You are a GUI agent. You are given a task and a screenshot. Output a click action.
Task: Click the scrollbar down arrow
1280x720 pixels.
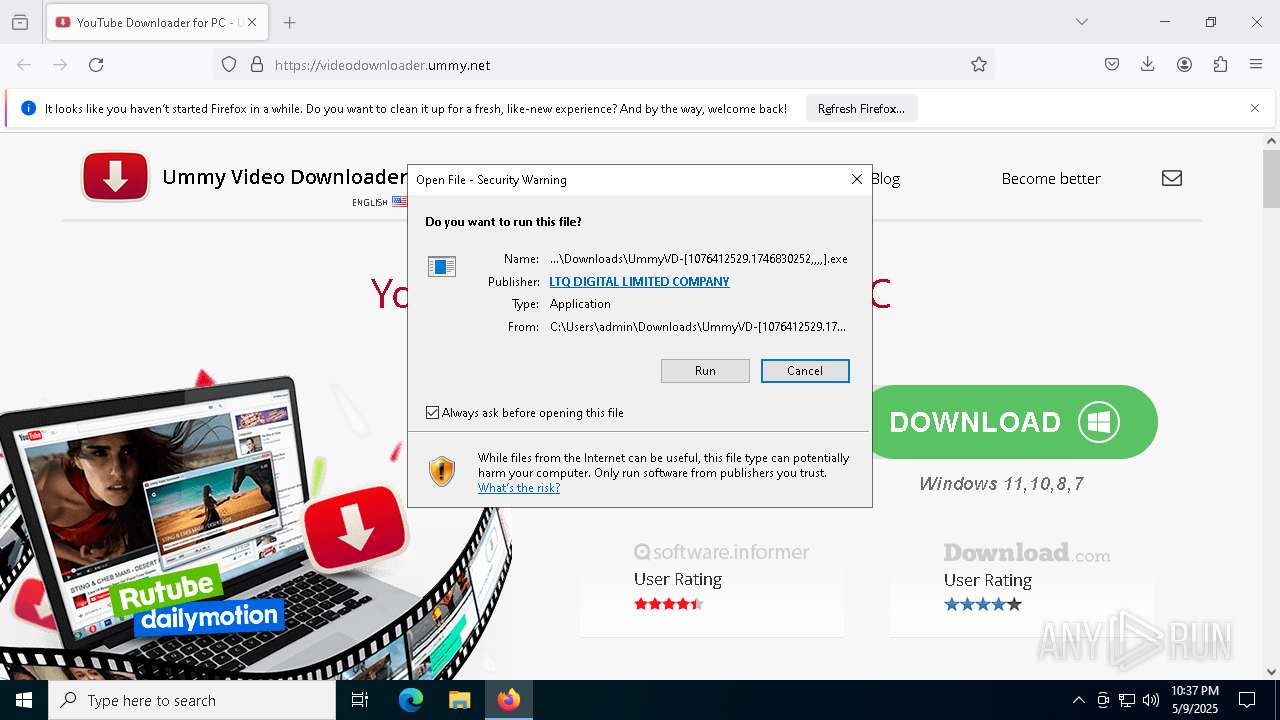[x=1271, y=672]
